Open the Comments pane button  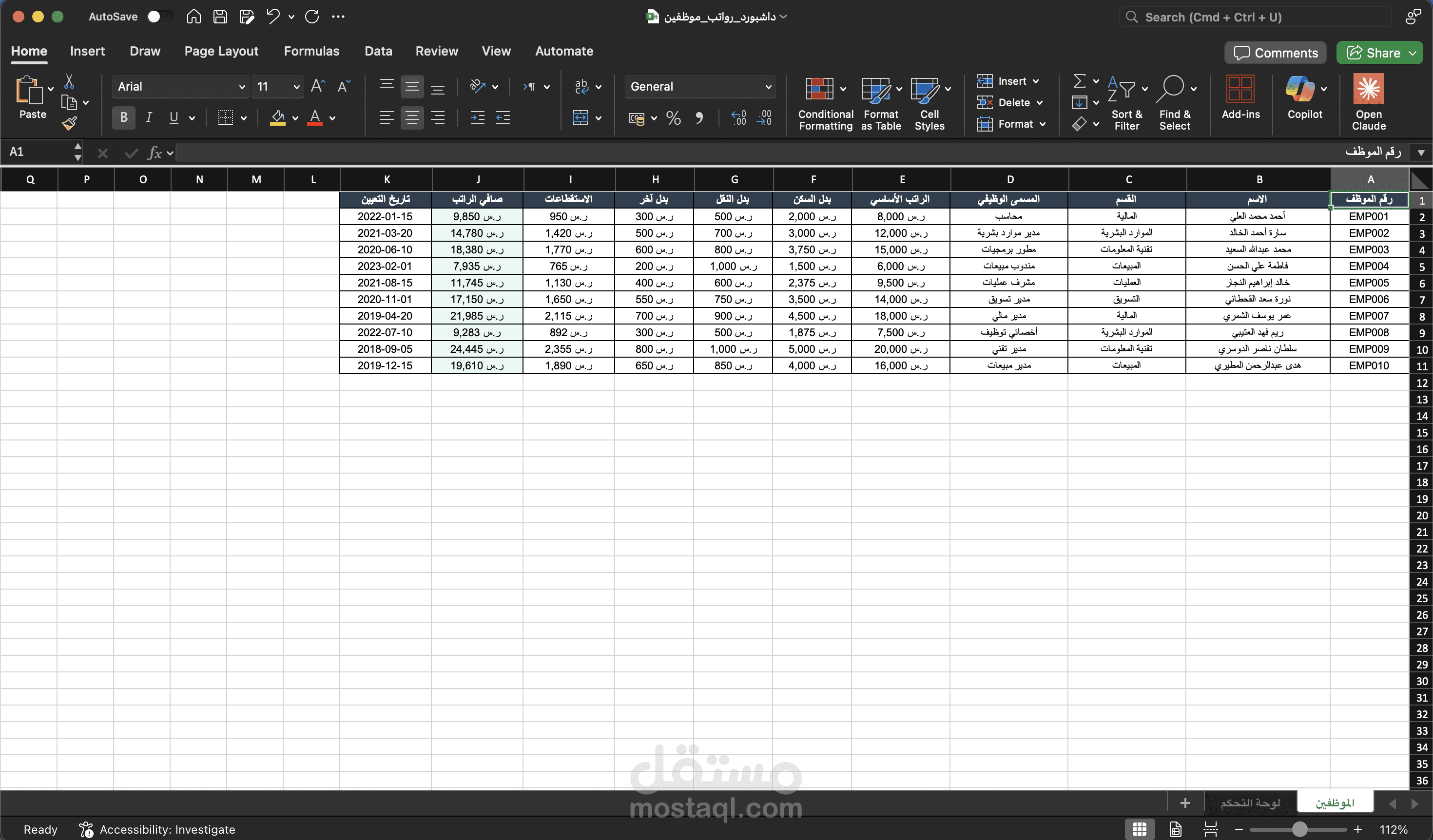[1275, 53]
